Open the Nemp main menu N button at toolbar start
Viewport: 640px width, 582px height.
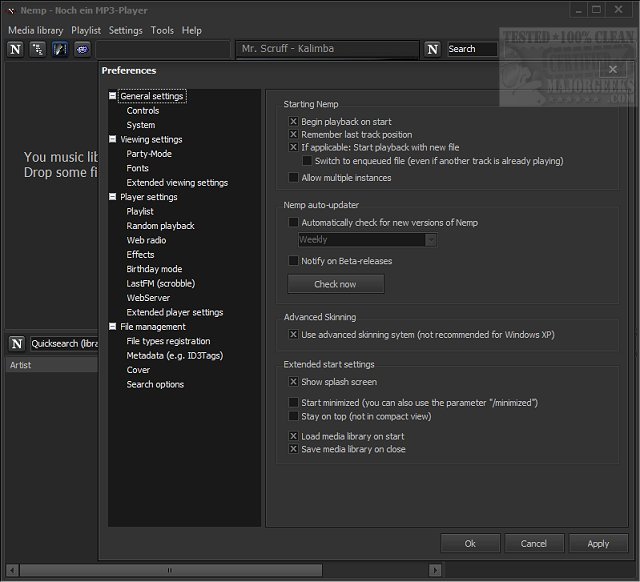click(x=16, y=49)
